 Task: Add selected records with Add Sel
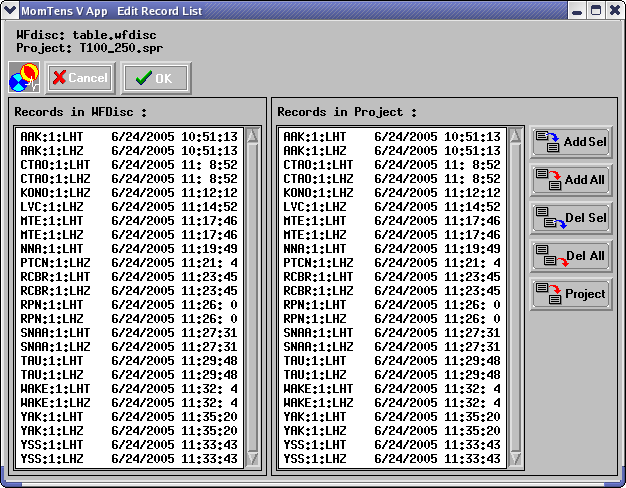(571, 142)
